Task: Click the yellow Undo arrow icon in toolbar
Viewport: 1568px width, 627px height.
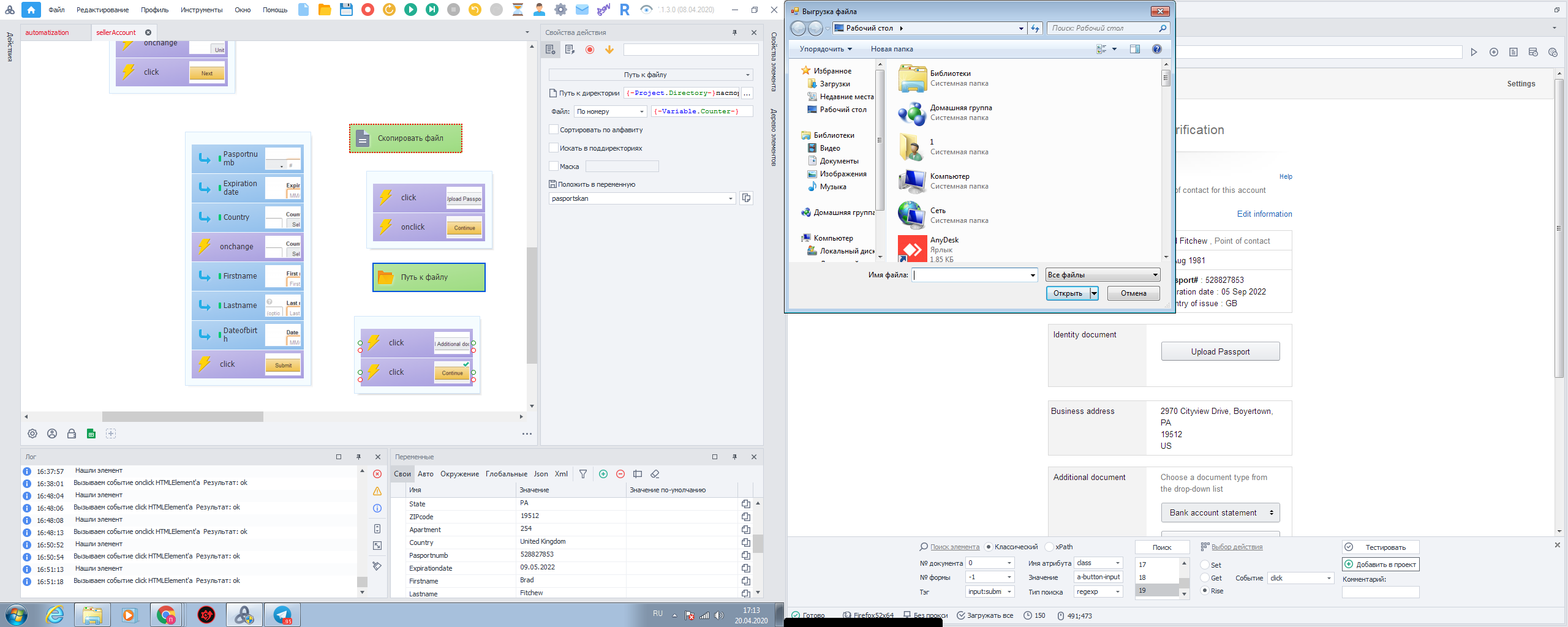Action: click(x=475, y=10)
